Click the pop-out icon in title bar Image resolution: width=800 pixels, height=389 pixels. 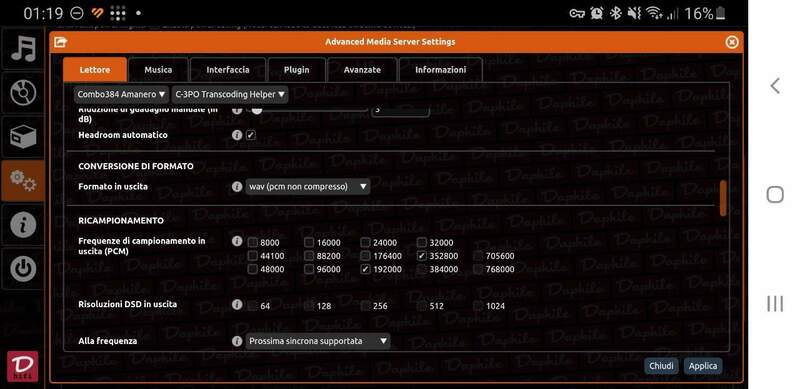[60, 42]
